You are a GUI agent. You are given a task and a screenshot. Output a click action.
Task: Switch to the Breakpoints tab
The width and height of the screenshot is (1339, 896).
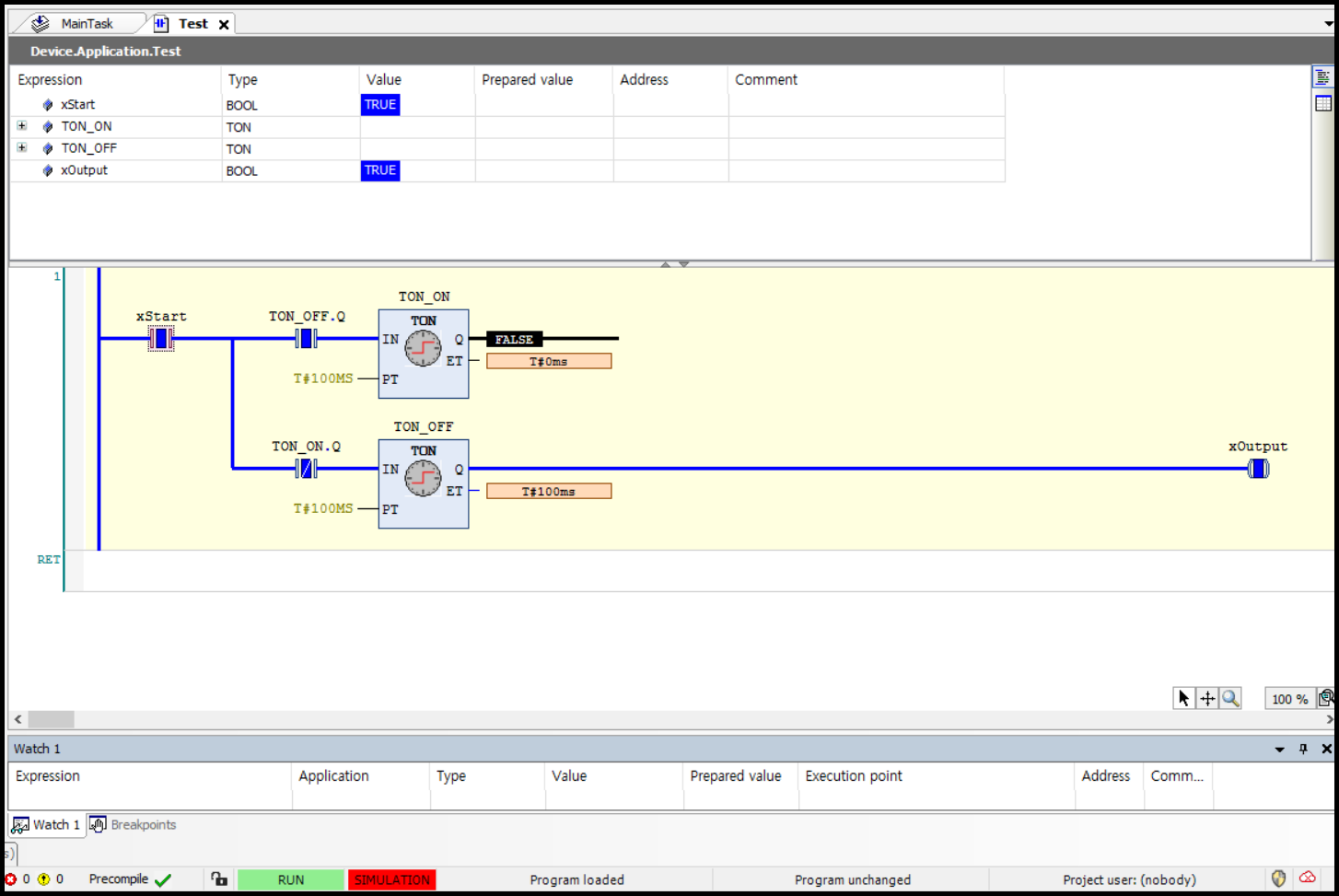coord(142,824)
